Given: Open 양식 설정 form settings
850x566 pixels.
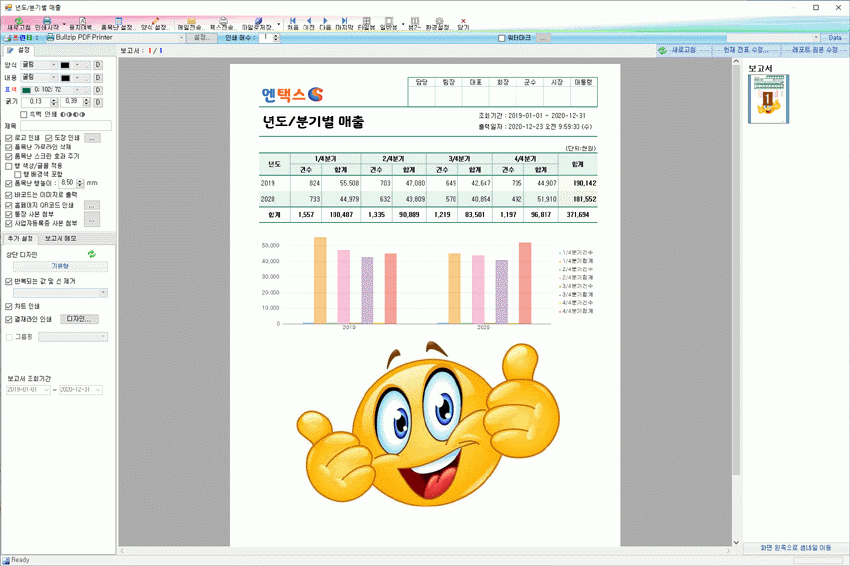Looking at the screenshot, I should 156,23.
